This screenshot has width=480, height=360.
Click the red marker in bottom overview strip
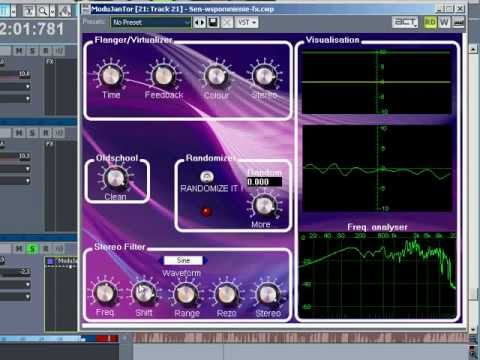(107, 339)
